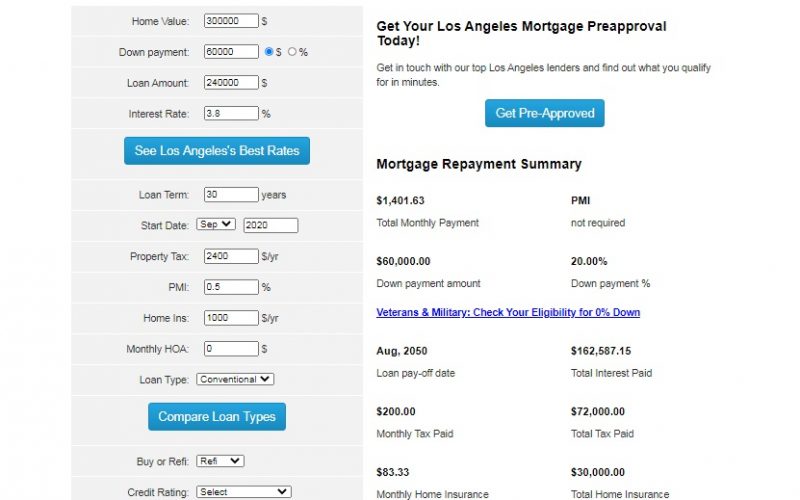Open the Start Date month dropdown
This screenshot has width=800, height=500.
coord(216,224)
